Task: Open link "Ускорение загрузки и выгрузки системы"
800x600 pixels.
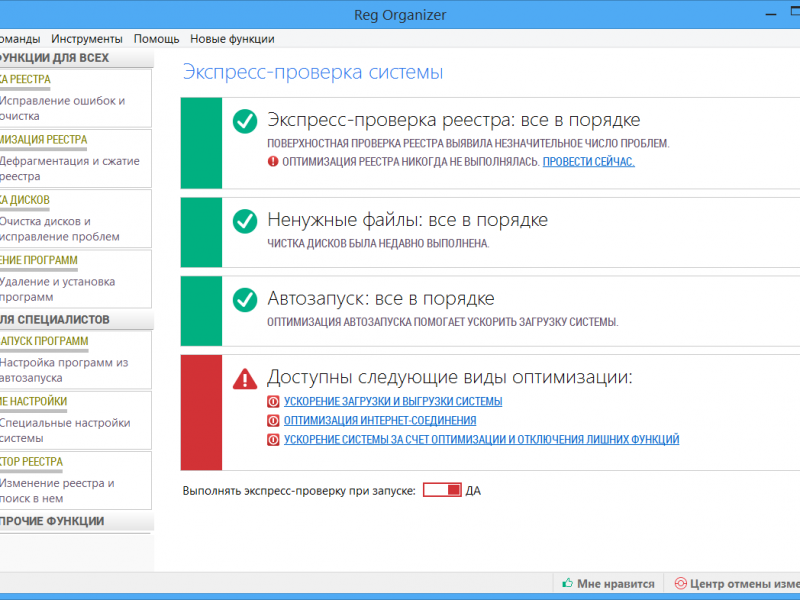Action: click(x=393, y=402)
